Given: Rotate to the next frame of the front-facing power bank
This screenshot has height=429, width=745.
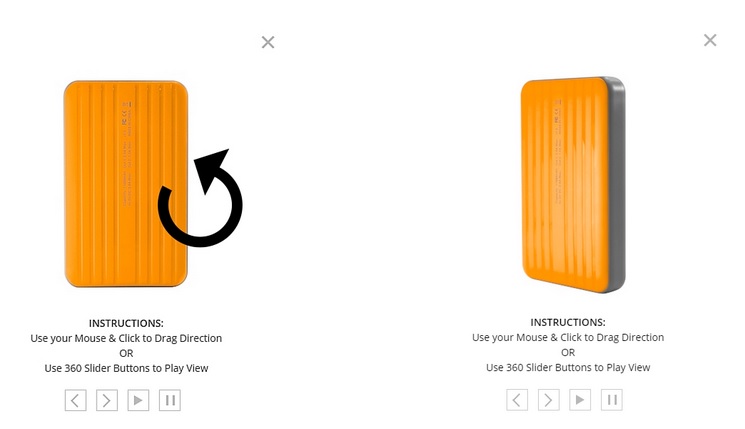Looking at the screenshot, I should (107, 400).
